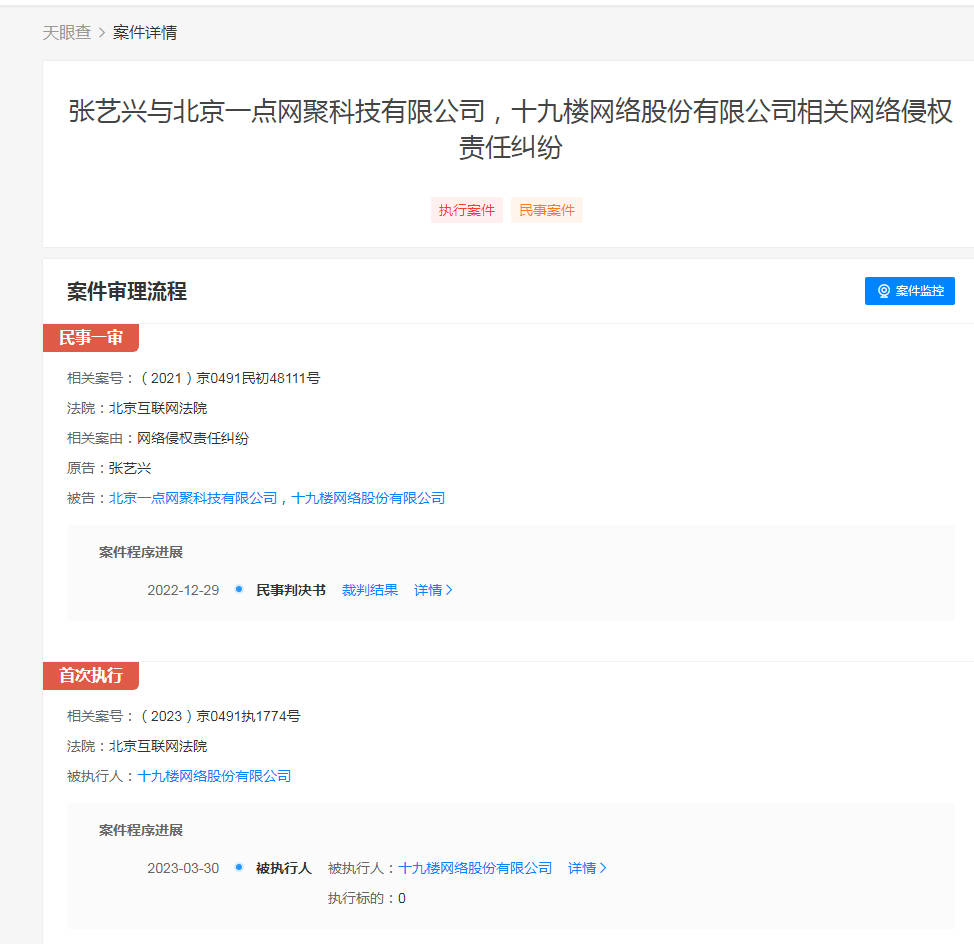Screen dimensions: 974x944
Task: Select the 民事案件 tag
Action: [547, 211]
